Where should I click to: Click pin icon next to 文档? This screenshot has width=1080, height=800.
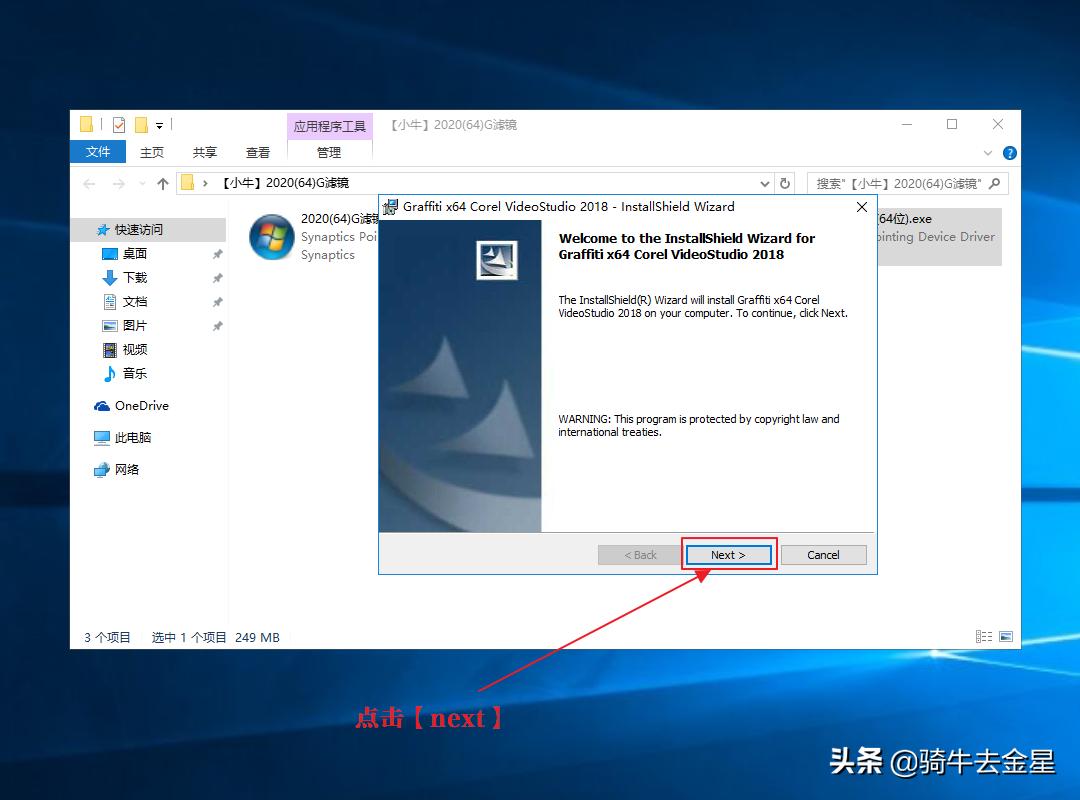click(x=217, y=302)
